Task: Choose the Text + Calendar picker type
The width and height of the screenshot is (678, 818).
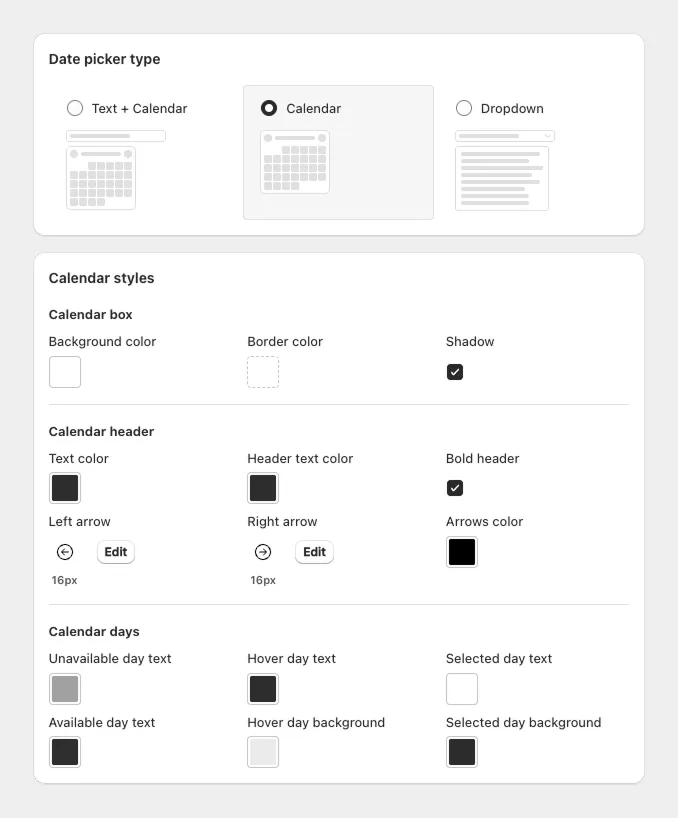Action: coord(75,108)
